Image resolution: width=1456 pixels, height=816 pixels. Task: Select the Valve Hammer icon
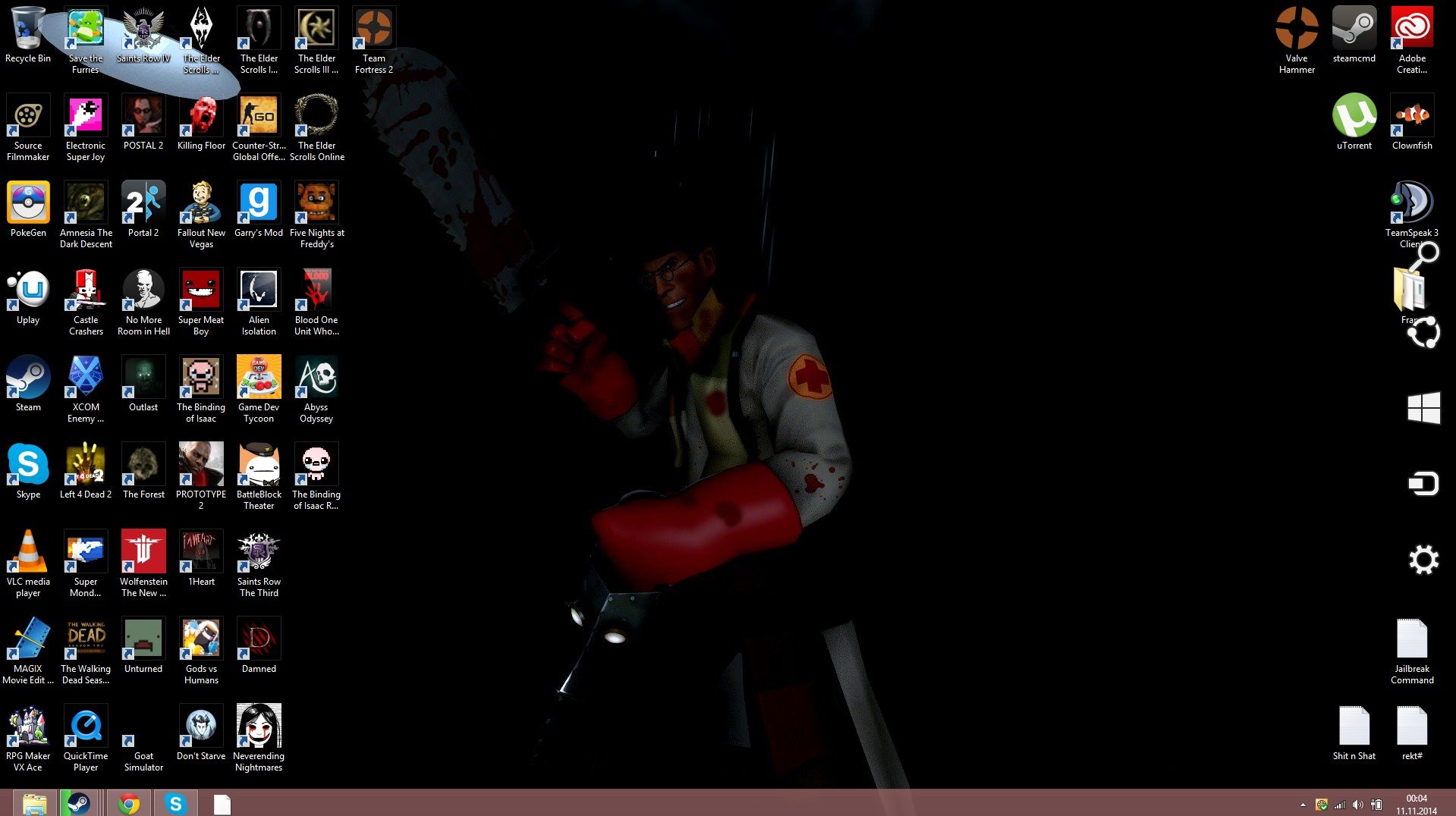point(1297,30)
